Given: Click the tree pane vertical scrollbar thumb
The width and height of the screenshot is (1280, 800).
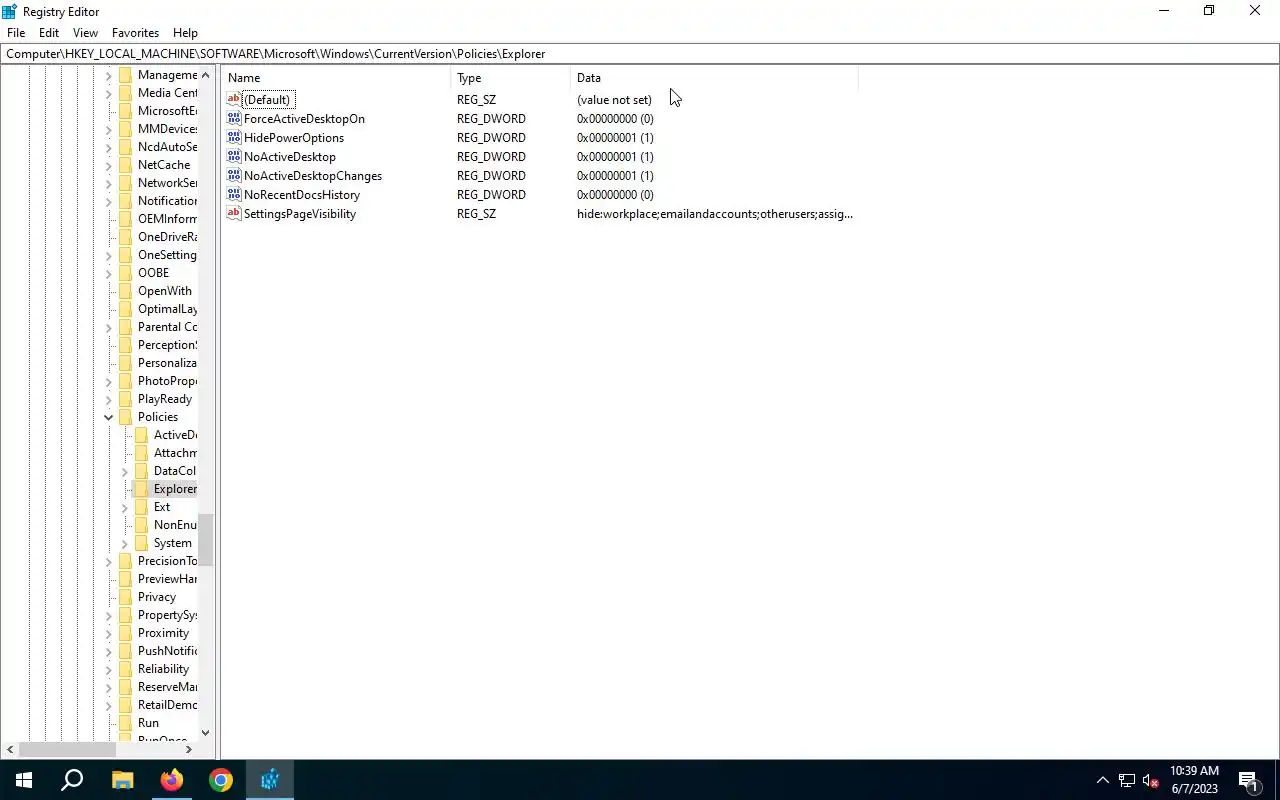Looking at the screenshot, I should coord(205,540).
